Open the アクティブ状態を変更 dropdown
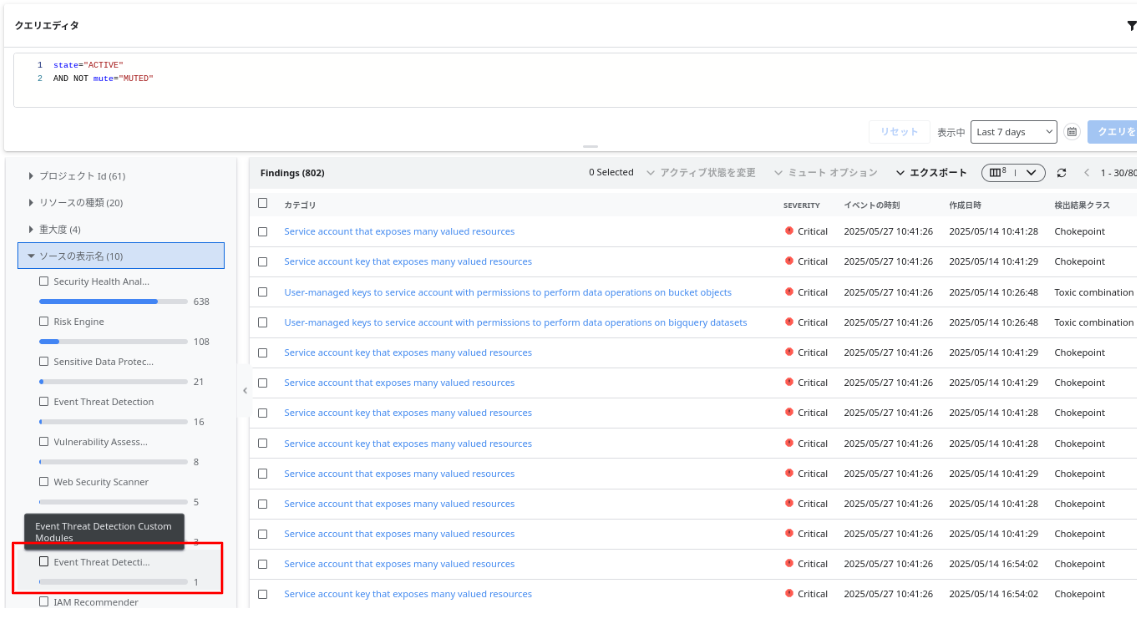1137x618 pixels. click(x=700, y=173)
